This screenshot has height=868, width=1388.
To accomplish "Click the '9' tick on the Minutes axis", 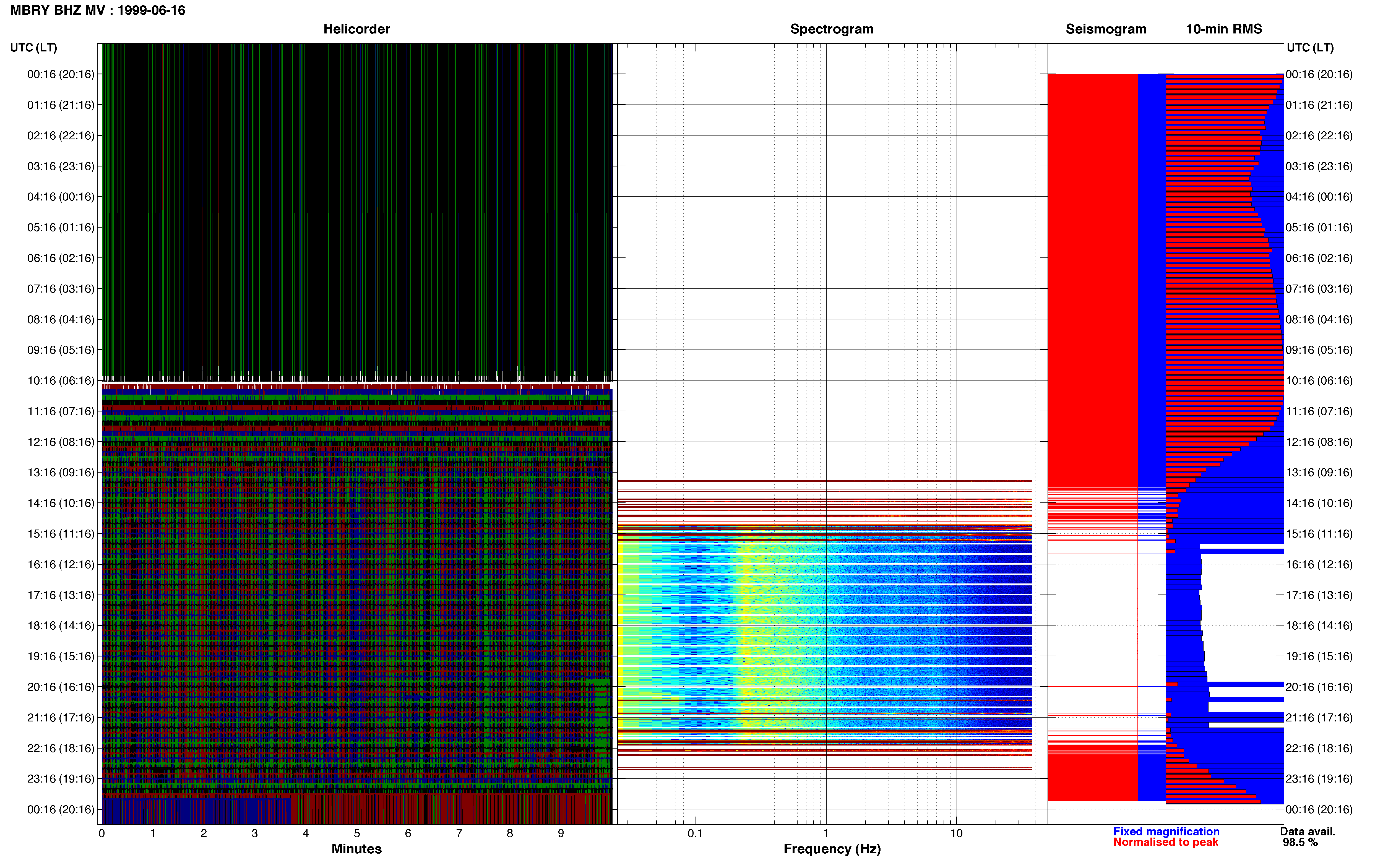I will [561, 833].
